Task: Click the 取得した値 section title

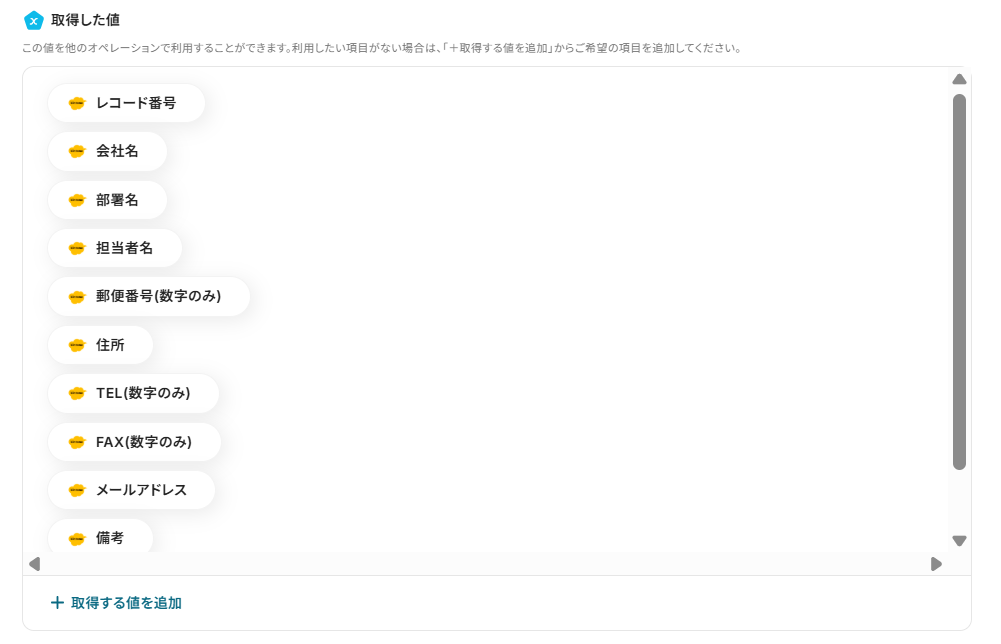Action: click(x=85, y=20)
